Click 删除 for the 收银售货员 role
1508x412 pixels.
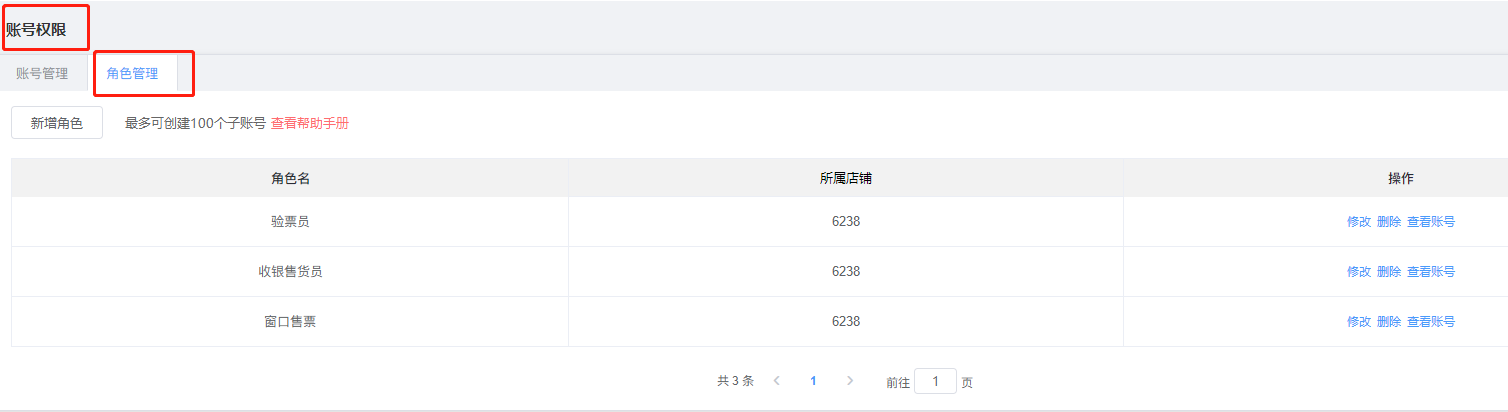(x=1389, y=272)
